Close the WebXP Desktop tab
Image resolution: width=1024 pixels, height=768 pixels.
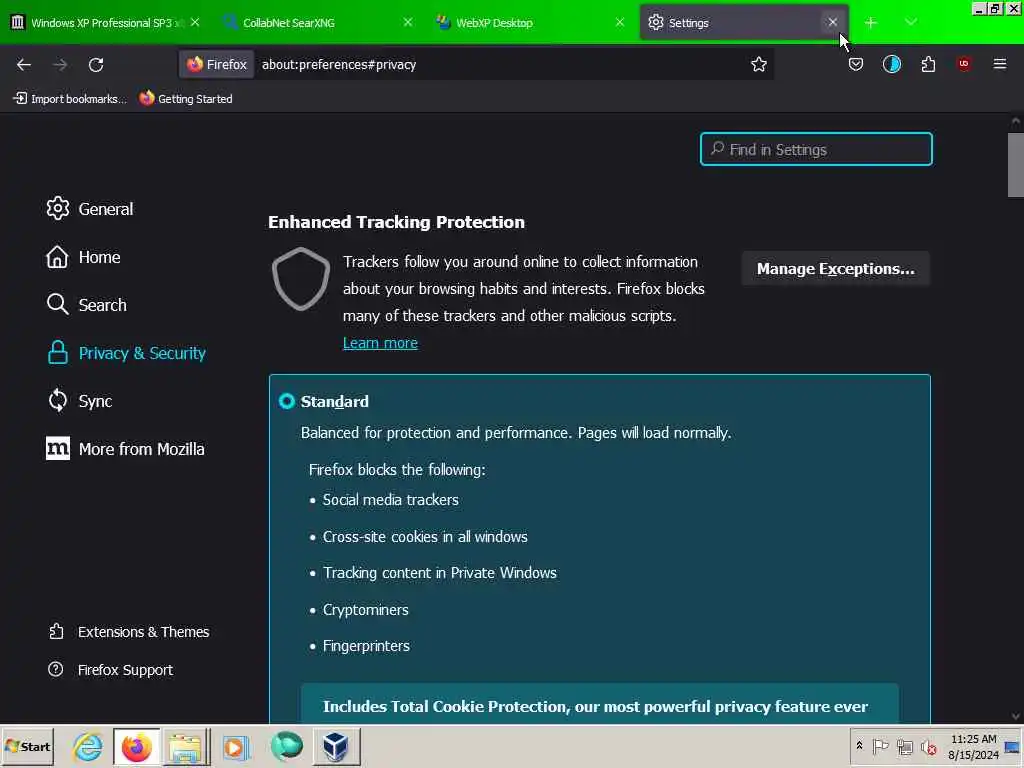coord(620,22)
